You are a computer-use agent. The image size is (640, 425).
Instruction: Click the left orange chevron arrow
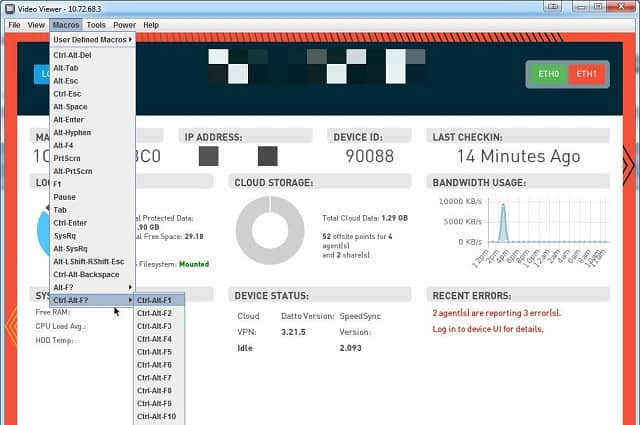click(12, 325)
